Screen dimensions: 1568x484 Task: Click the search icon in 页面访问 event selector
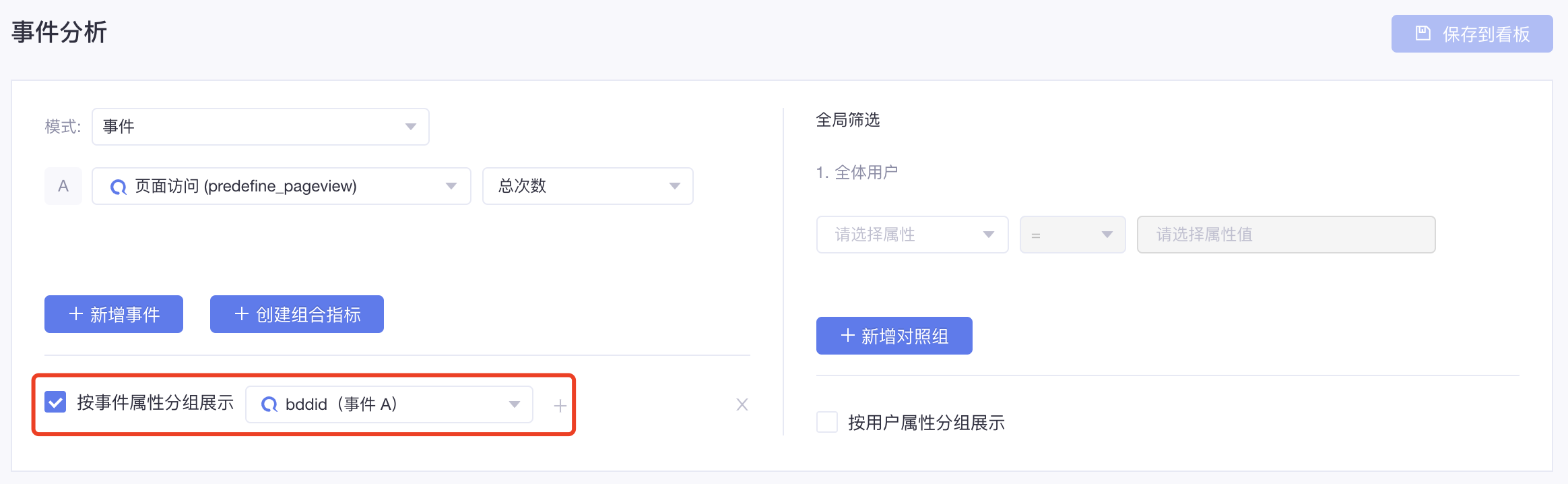[x=119, y=187]
